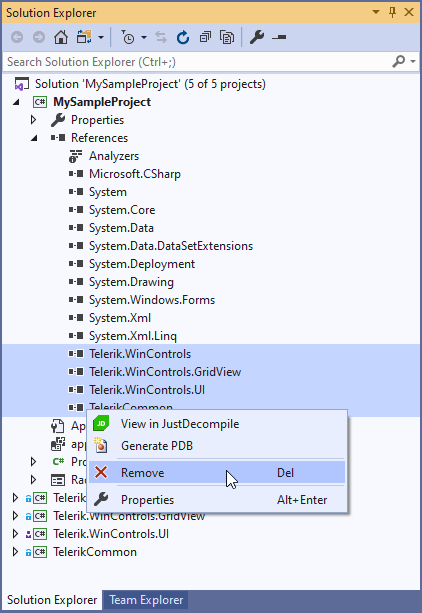The image size is (422, 613).
Task: Select the Telerik.WinControls.UI project node
Action: (x=111, y=534)
